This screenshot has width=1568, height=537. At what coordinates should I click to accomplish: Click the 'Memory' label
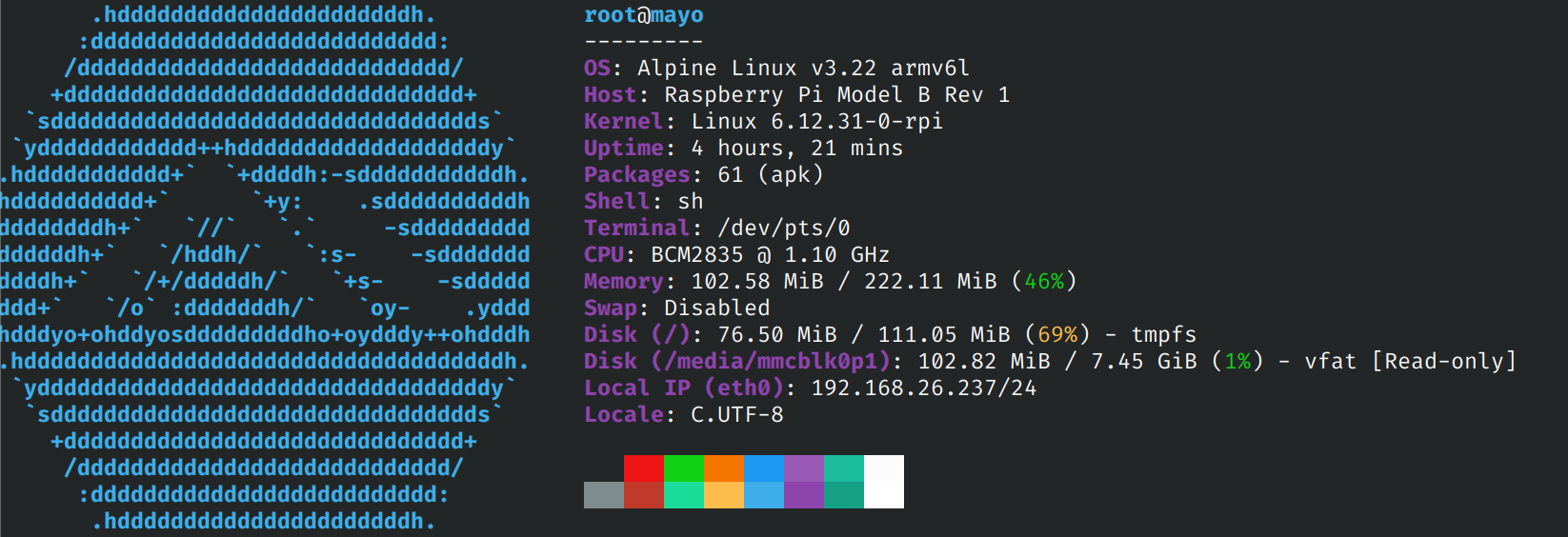[x=624, y=282]
